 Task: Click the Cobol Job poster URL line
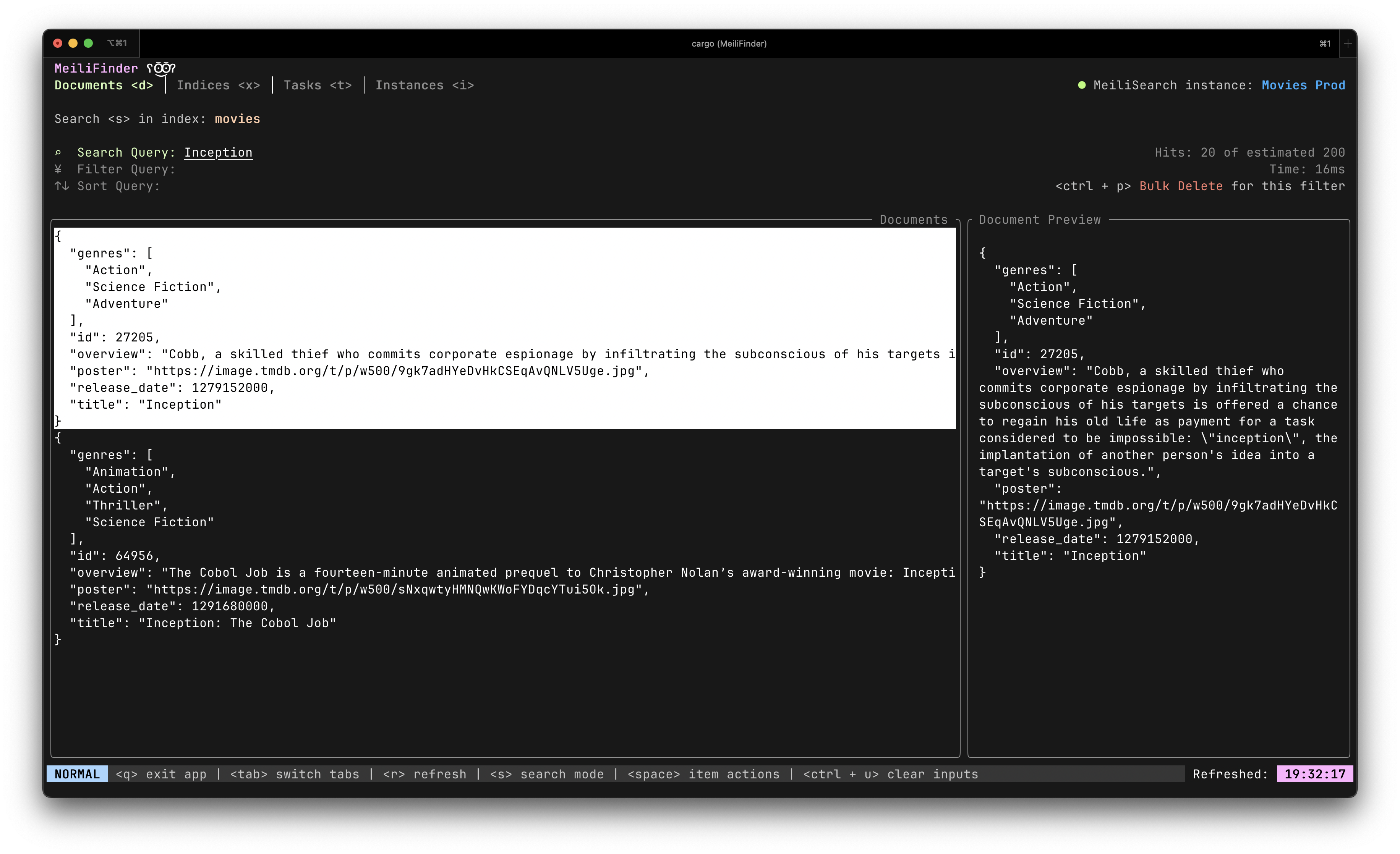[360, 589]
